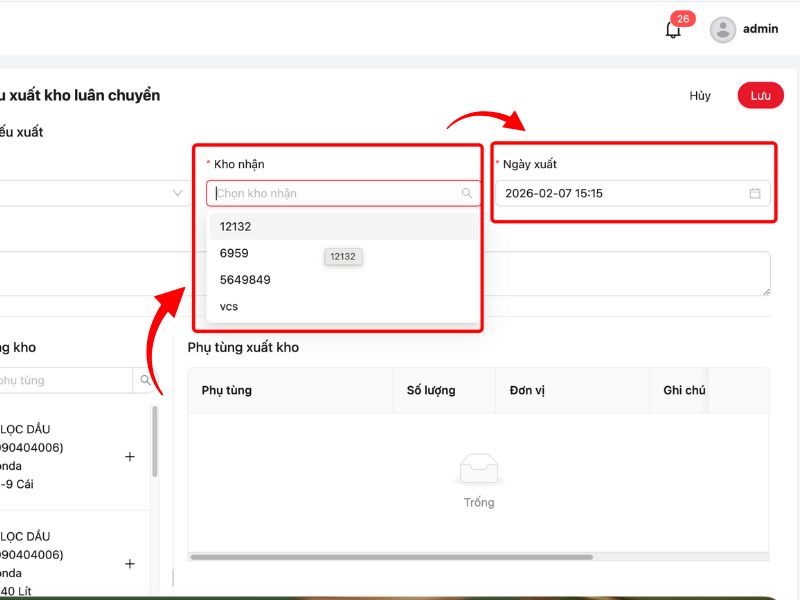Screen dimensions: 800x600
Task: Open the notification bell icon
Action: [x=673, y=30]
